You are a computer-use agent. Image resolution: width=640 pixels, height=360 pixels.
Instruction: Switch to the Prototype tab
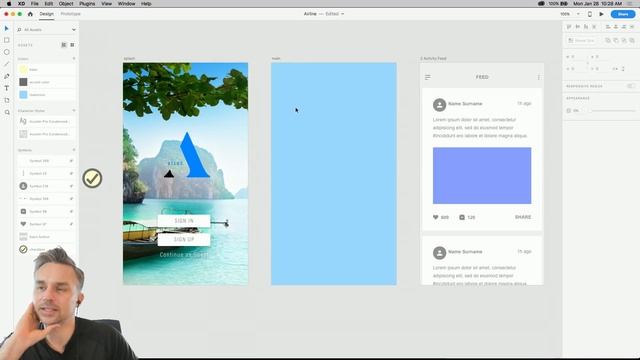[70, 14]
